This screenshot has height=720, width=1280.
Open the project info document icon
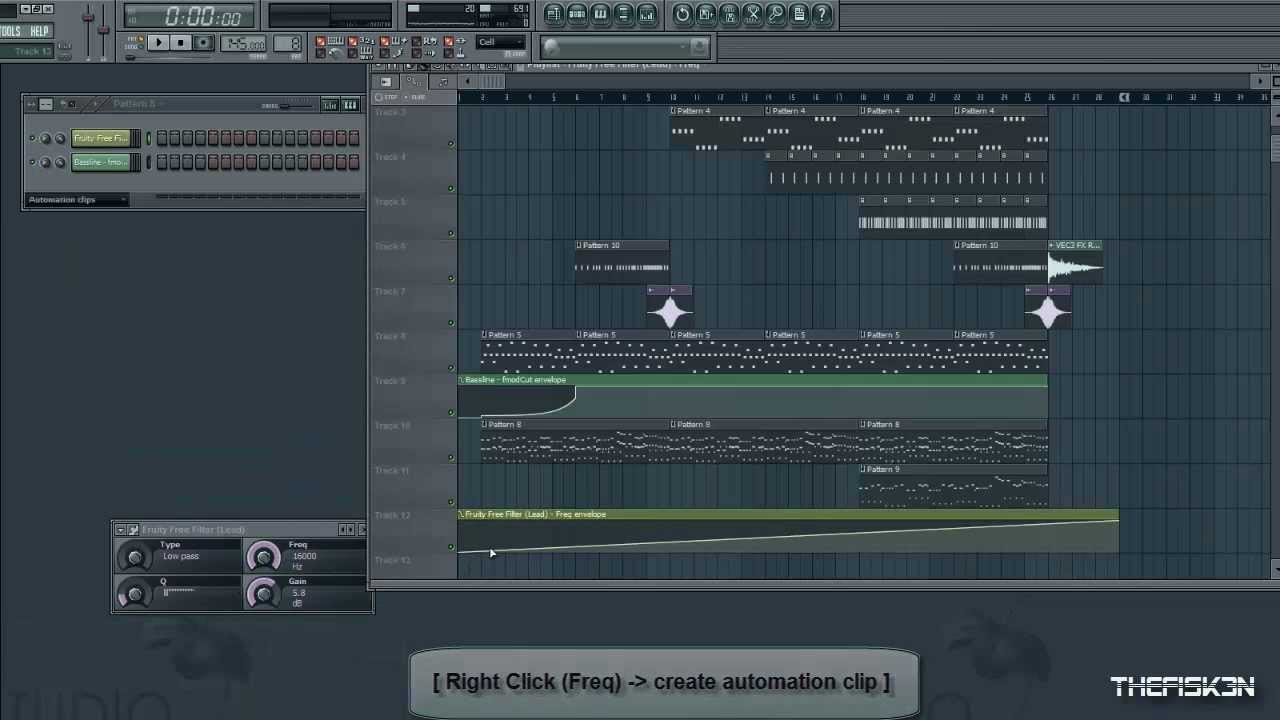coord(798,14)
